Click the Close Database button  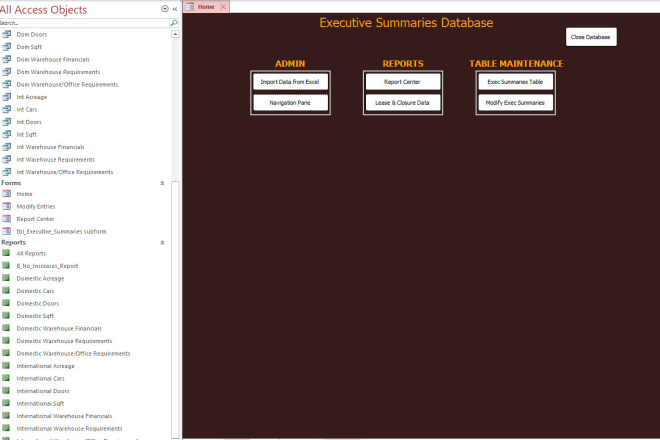[x=590, y=37]
